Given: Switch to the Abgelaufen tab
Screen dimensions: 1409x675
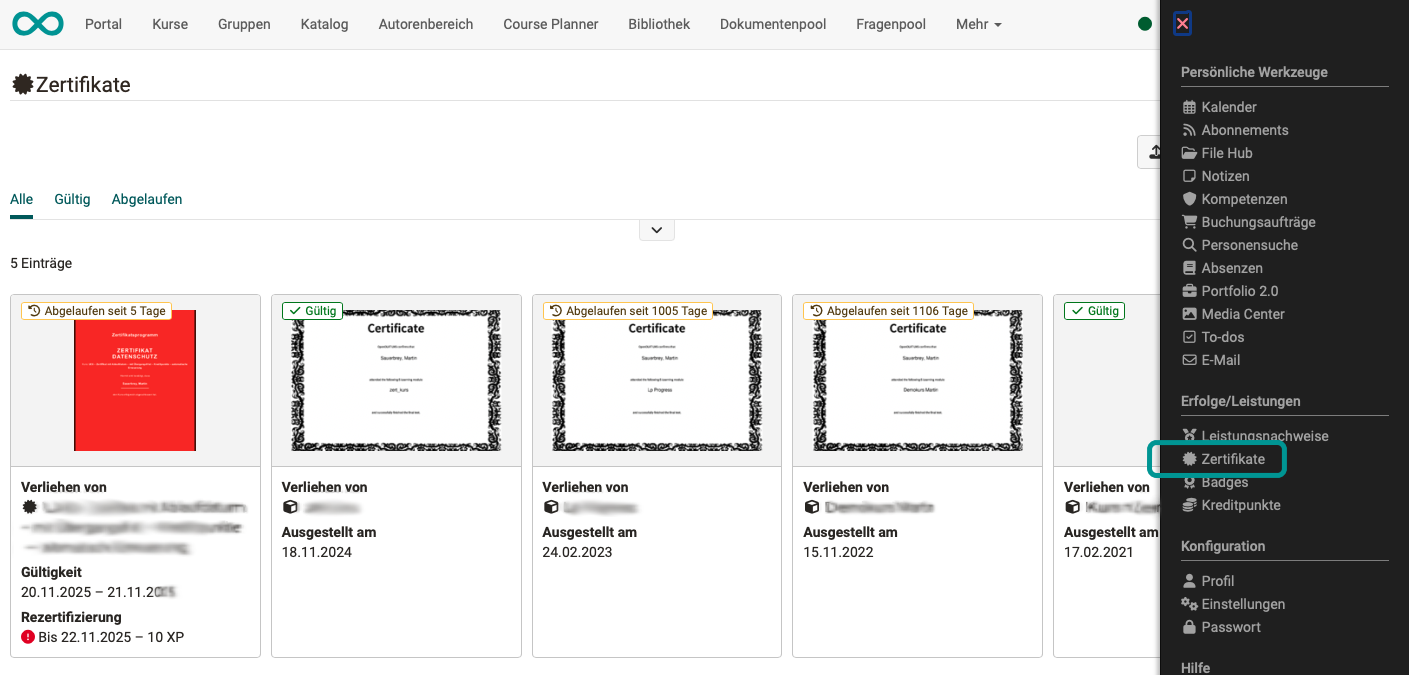Looking at the screenshot, I should (146, 198).
